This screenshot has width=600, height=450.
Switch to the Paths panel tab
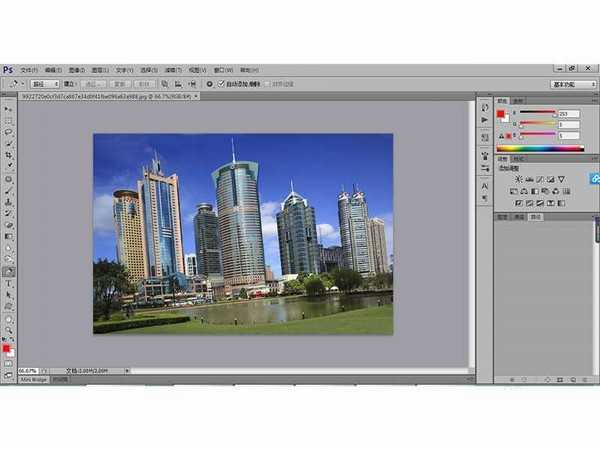536,216
